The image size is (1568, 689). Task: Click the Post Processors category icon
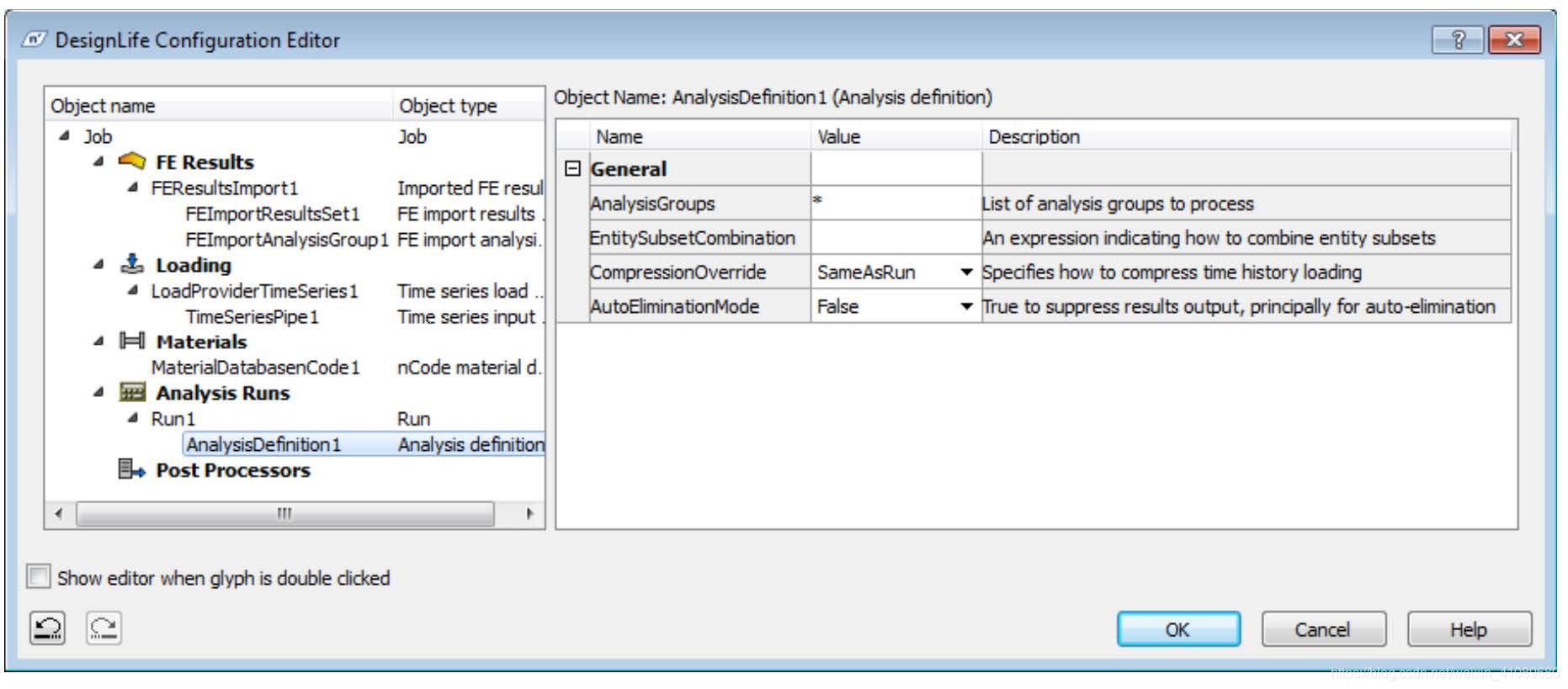click(131, 469)
